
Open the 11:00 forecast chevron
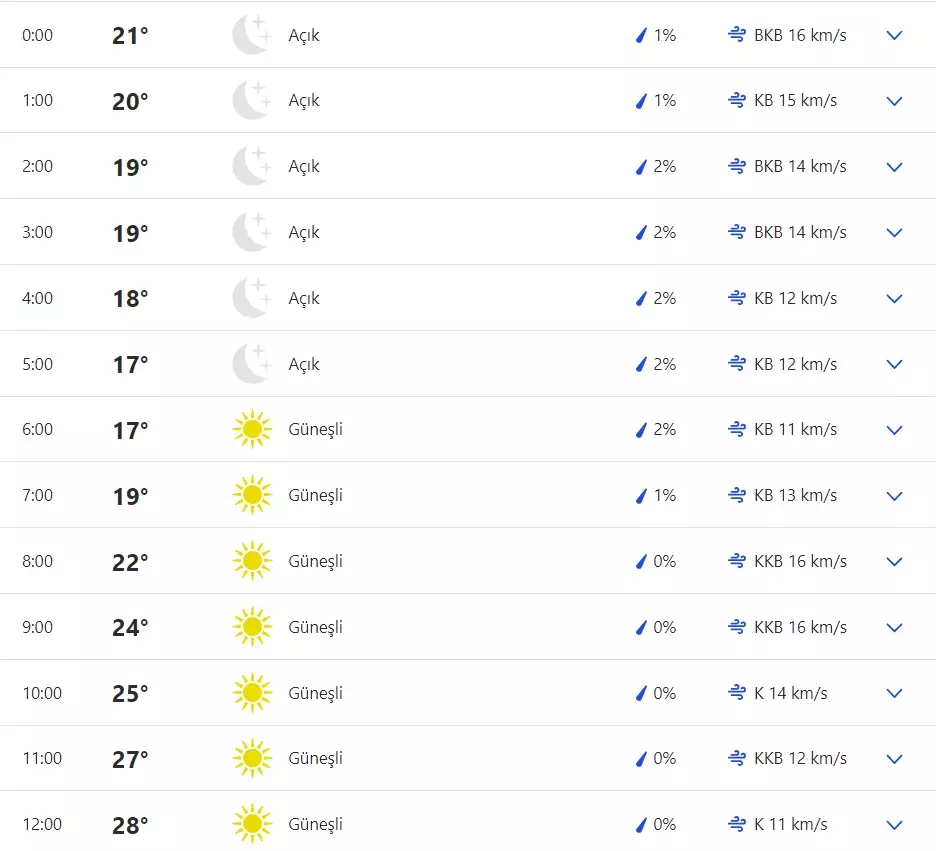(894, 758)
